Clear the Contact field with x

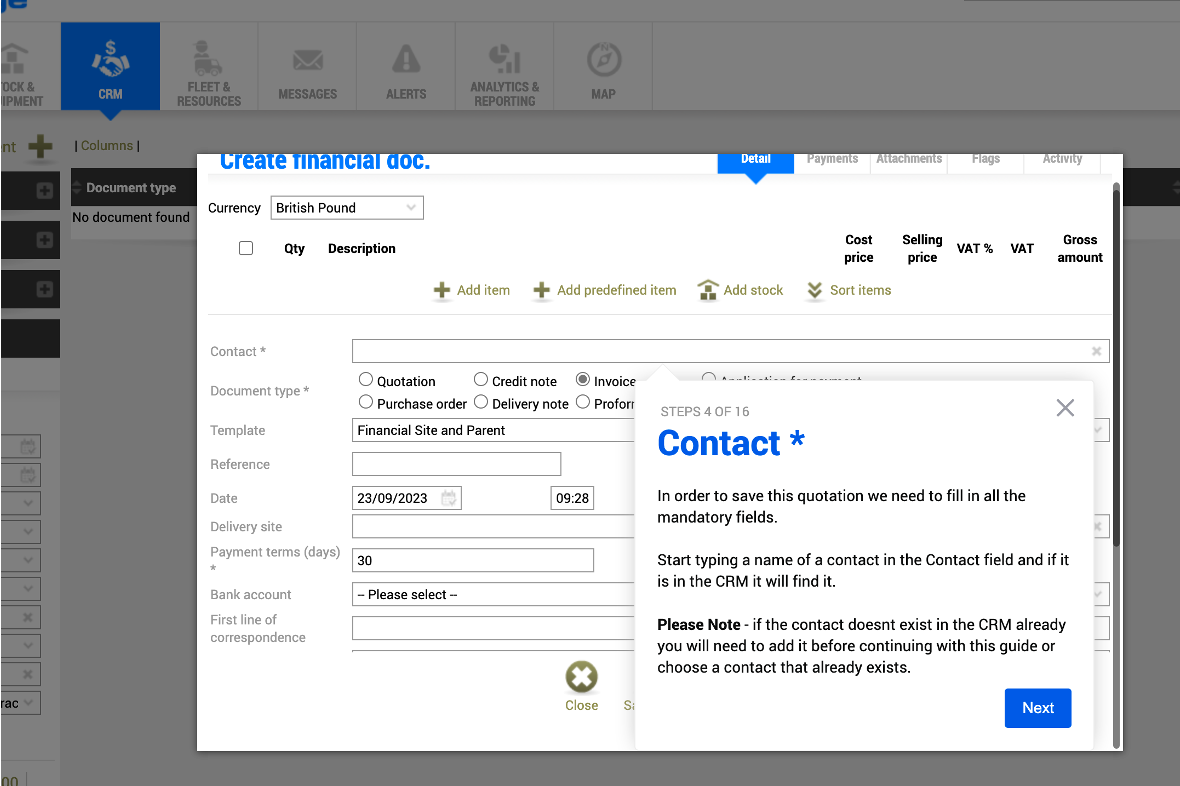tap(1096, 351)
